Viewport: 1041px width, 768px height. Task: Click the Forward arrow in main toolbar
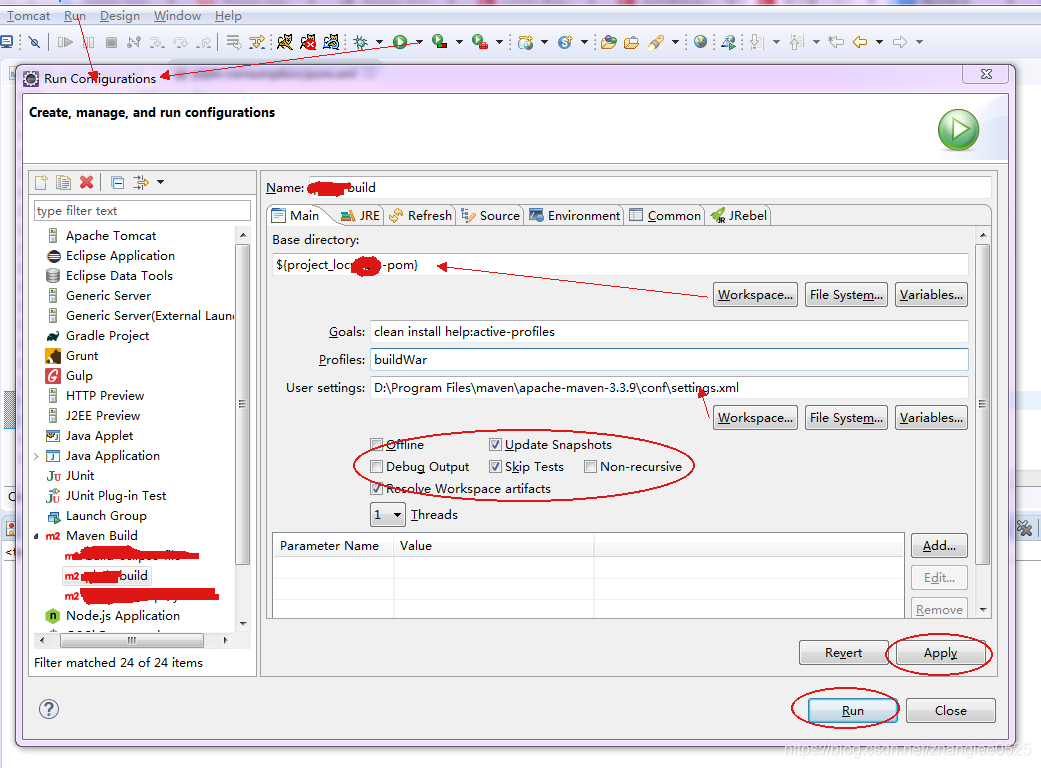tap(900, 42)
